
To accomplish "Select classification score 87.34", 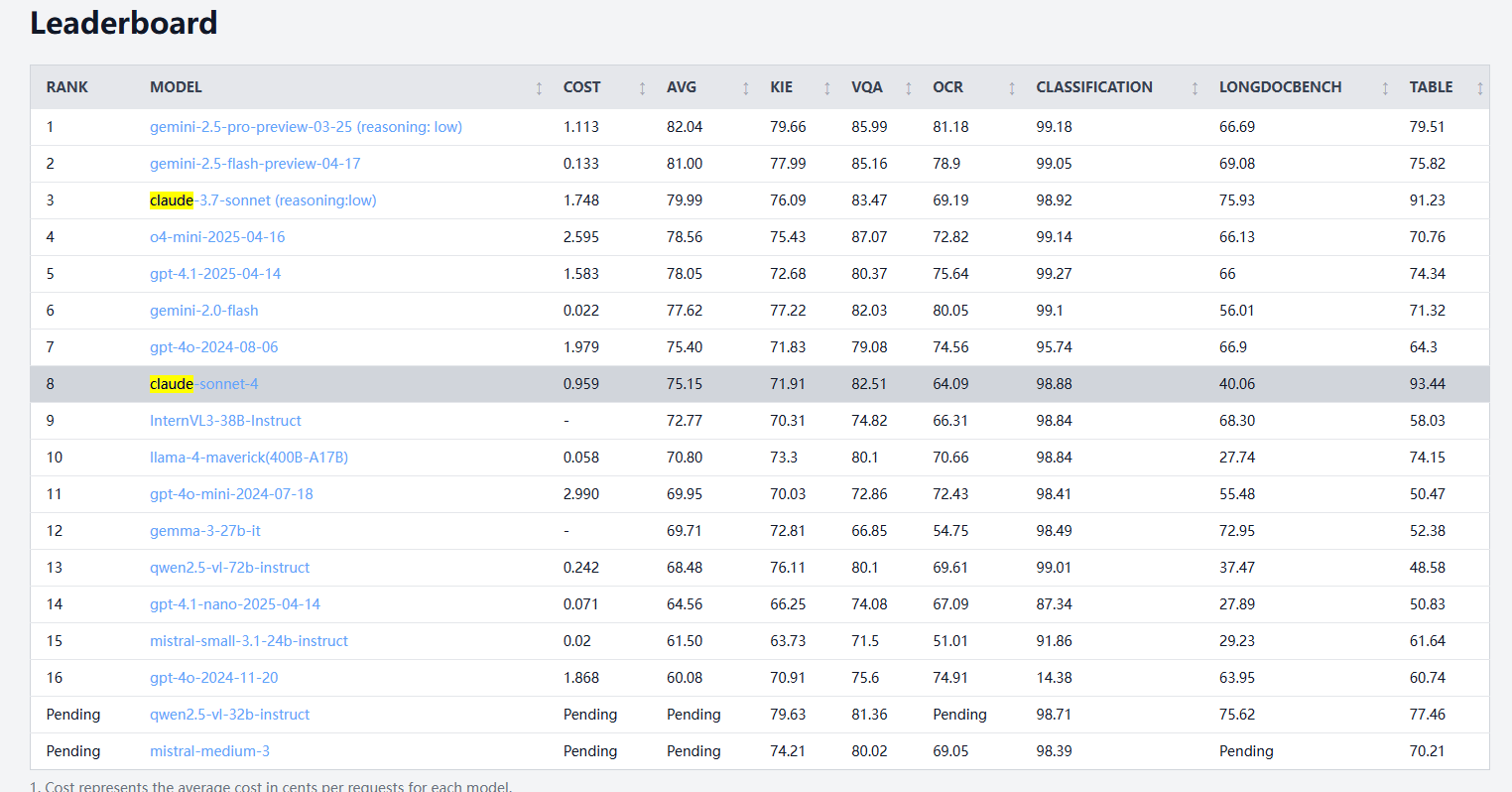I will pos(1054,604).
